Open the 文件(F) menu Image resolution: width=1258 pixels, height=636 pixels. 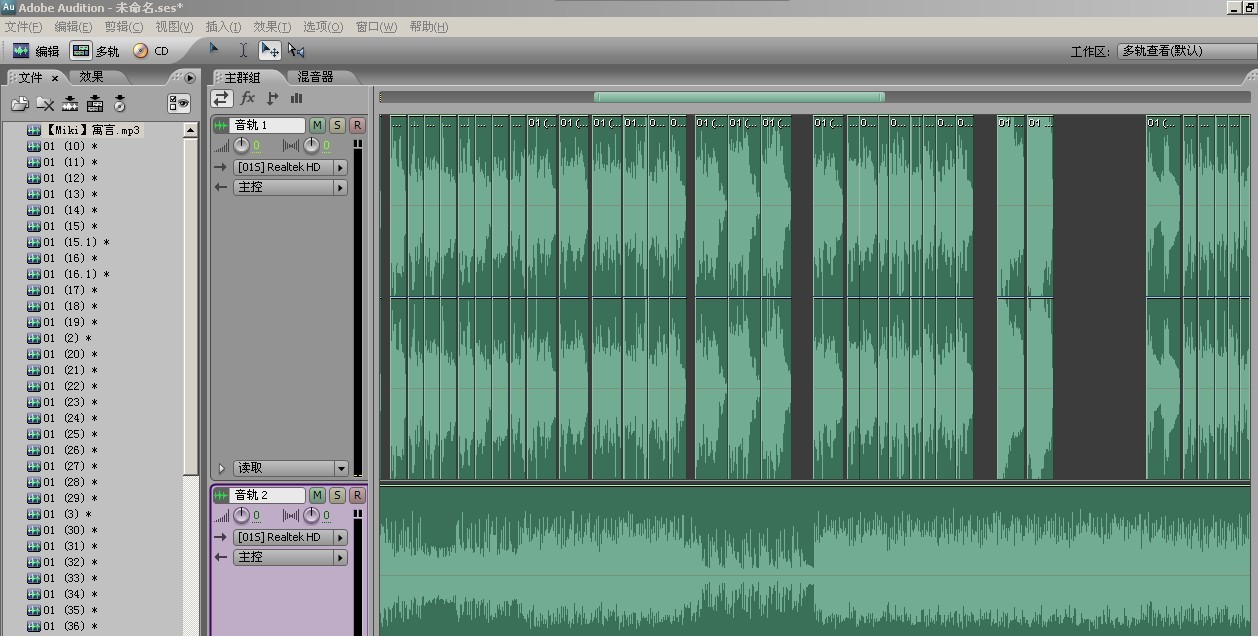click(23, 27)
